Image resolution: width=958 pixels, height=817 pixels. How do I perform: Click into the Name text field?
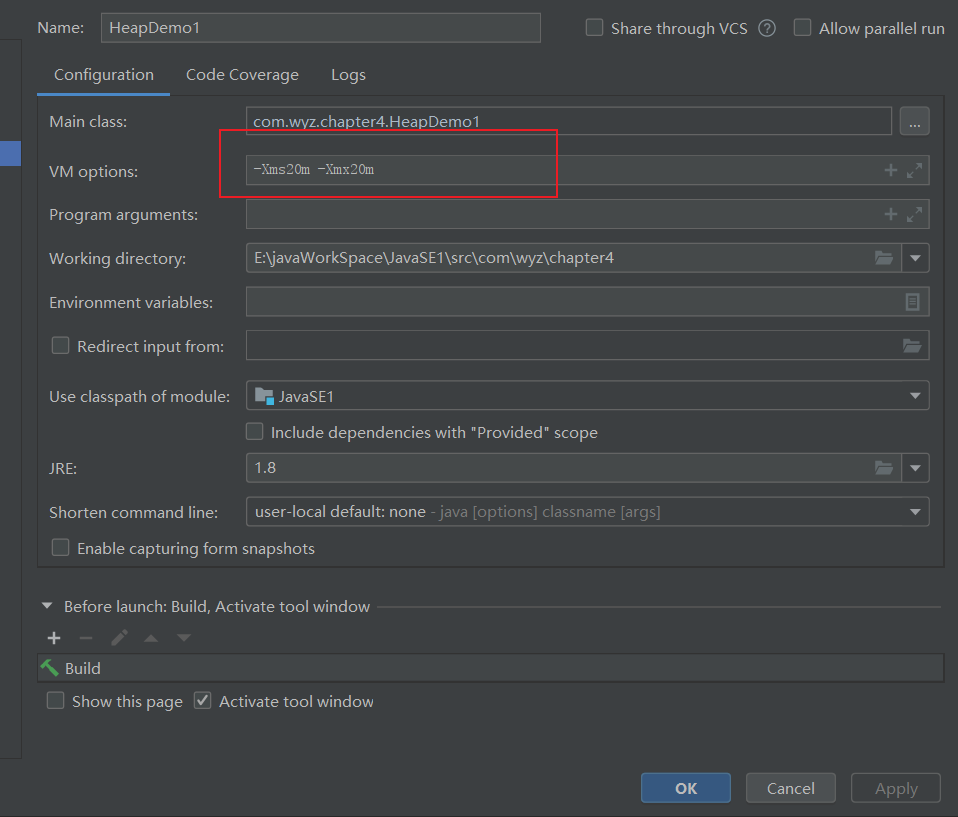point(320,28)
